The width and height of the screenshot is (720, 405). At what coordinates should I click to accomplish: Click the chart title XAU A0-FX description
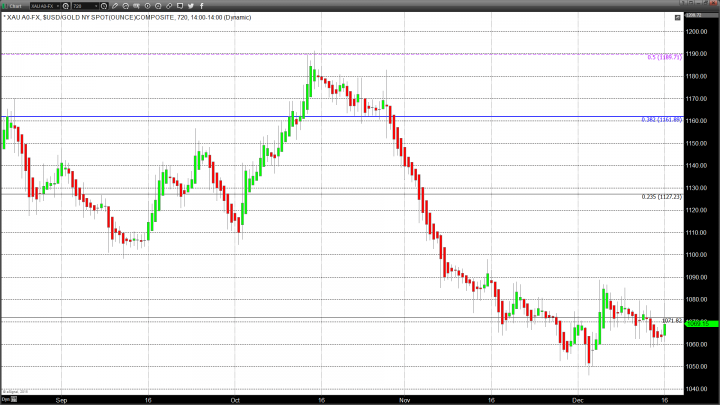[x=127, y=17]
